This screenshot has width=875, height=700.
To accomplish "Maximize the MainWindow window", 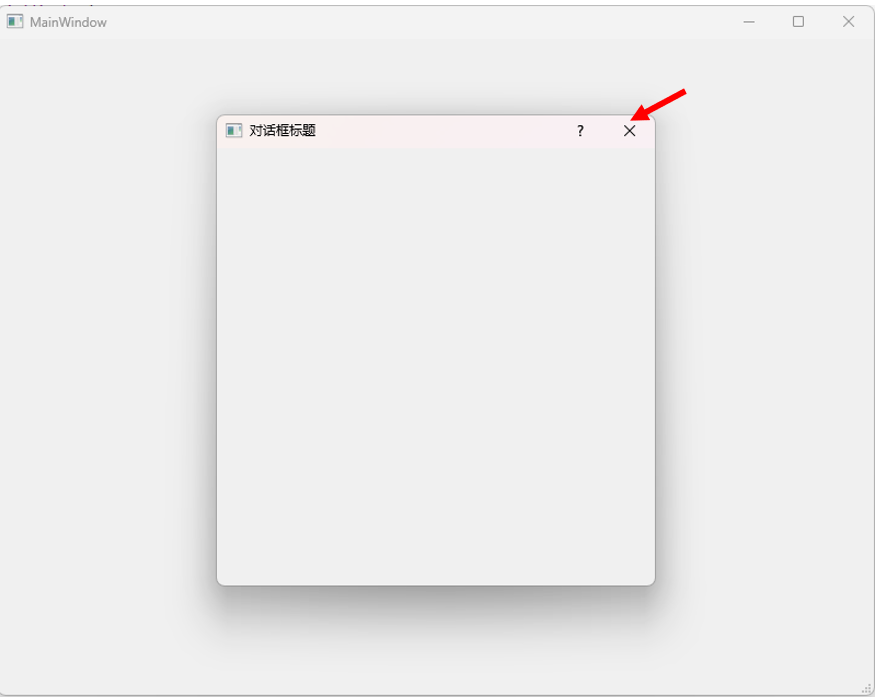I will pyautogui.click(x=799, y=22).
